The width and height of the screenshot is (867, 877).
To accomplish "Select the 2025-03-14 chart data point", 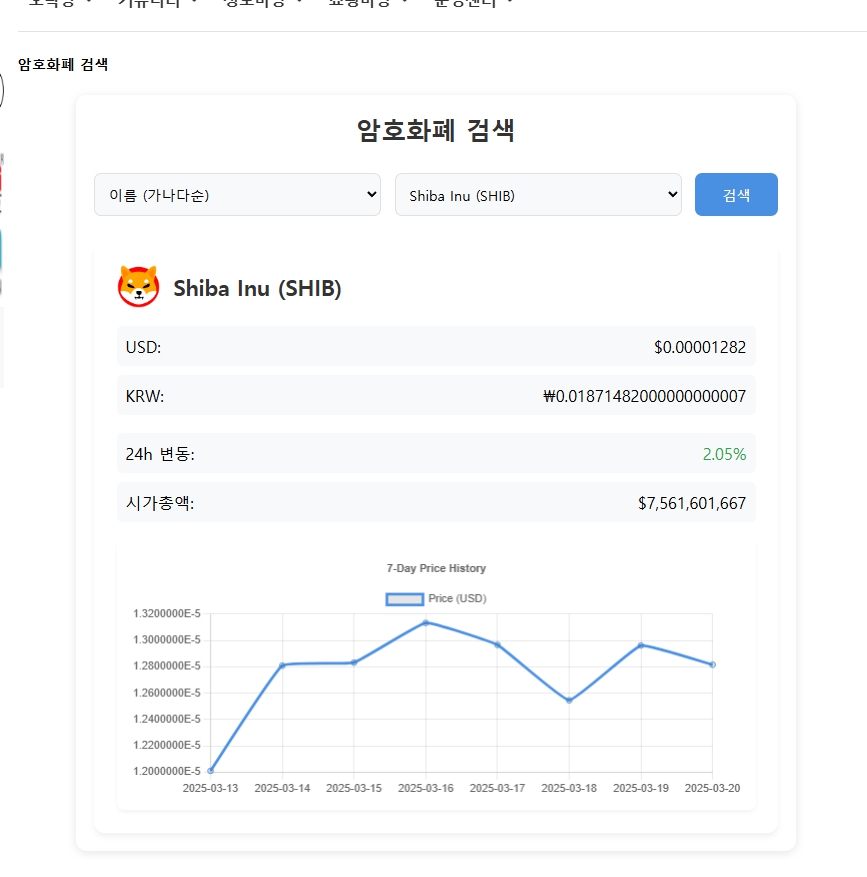I will (x=283, y=665).
